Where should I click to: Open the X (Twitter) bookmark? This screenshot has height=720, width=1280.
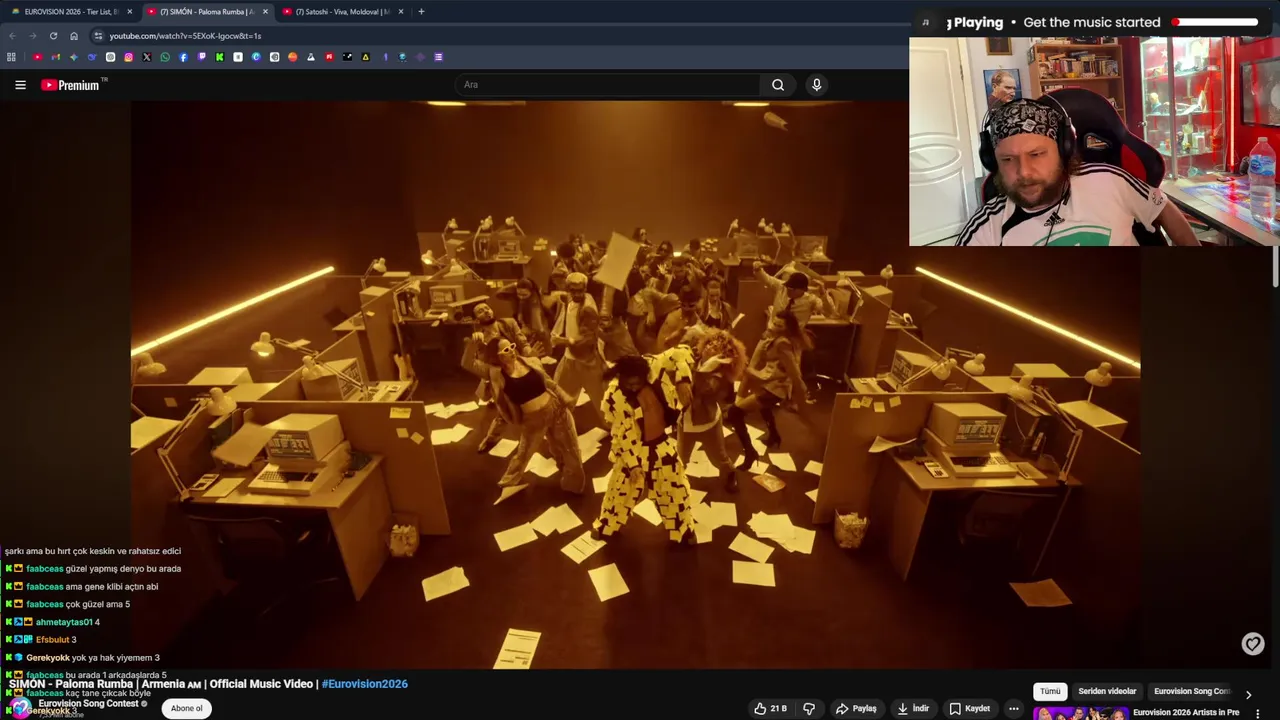coord(146,57)
